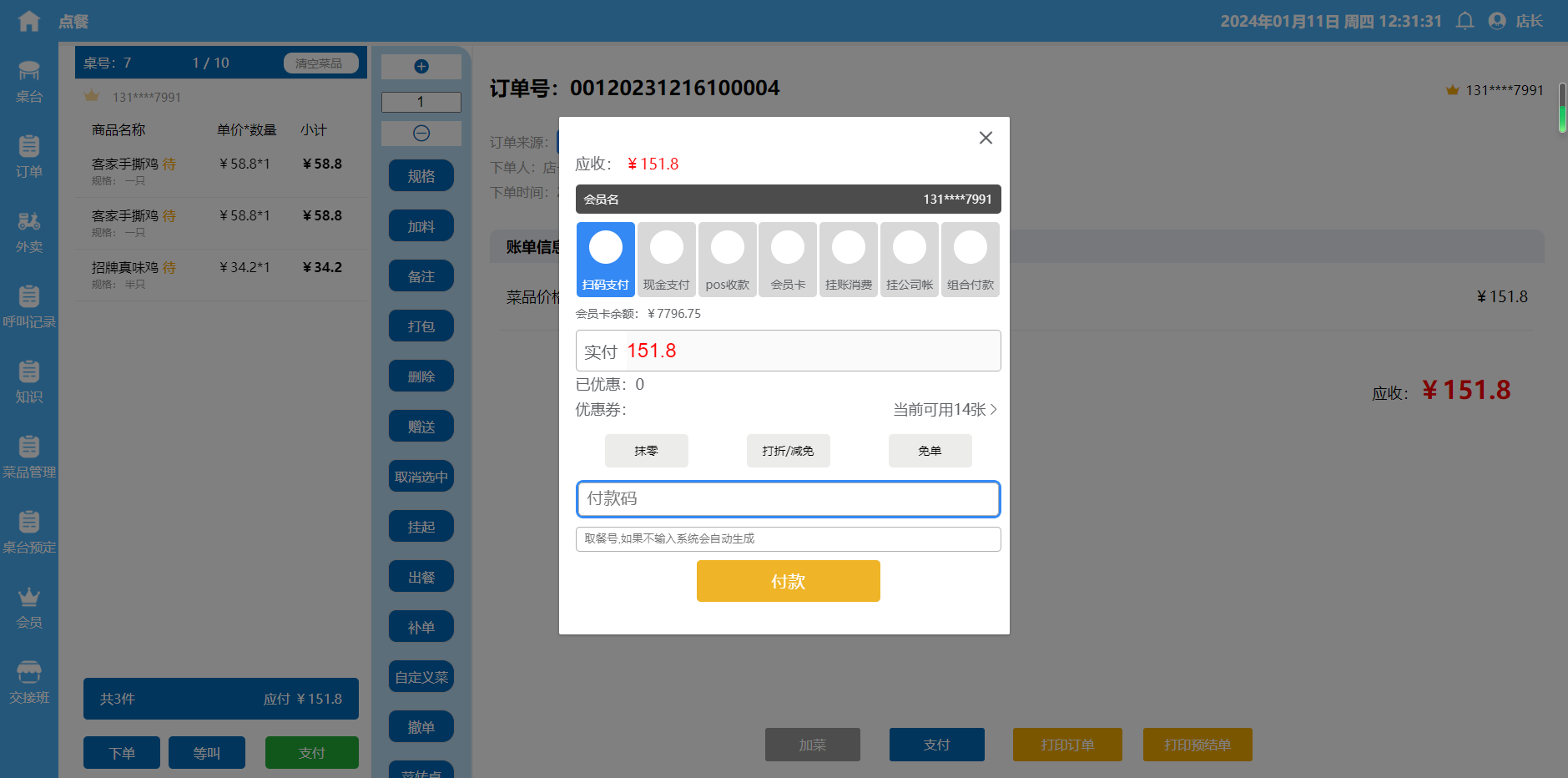Click the 删除 delete button
Screen dimensions: 1568x778
coord(421,376)
